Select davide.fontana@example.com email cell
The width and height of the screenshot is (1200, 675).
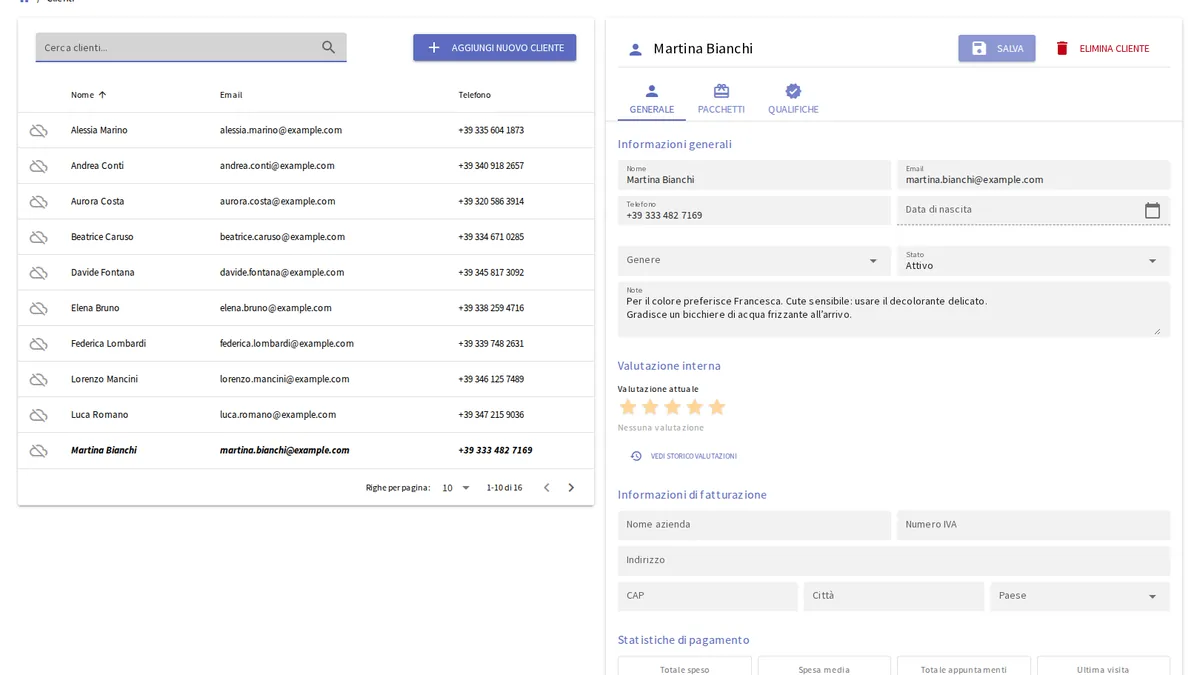(282, 272)
